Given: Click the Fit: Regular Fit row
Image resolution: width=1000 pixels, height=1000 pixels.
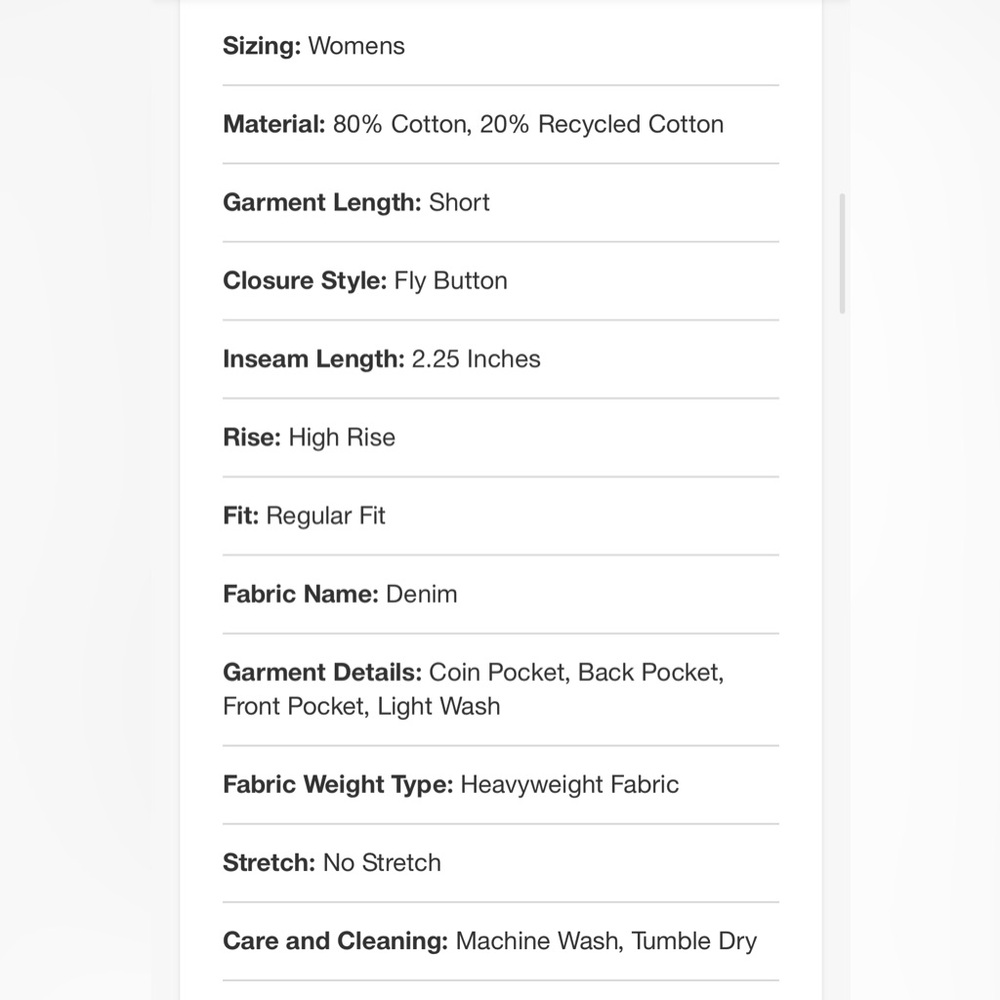Looking at the screenshot, I should click(x=501, y=516).
